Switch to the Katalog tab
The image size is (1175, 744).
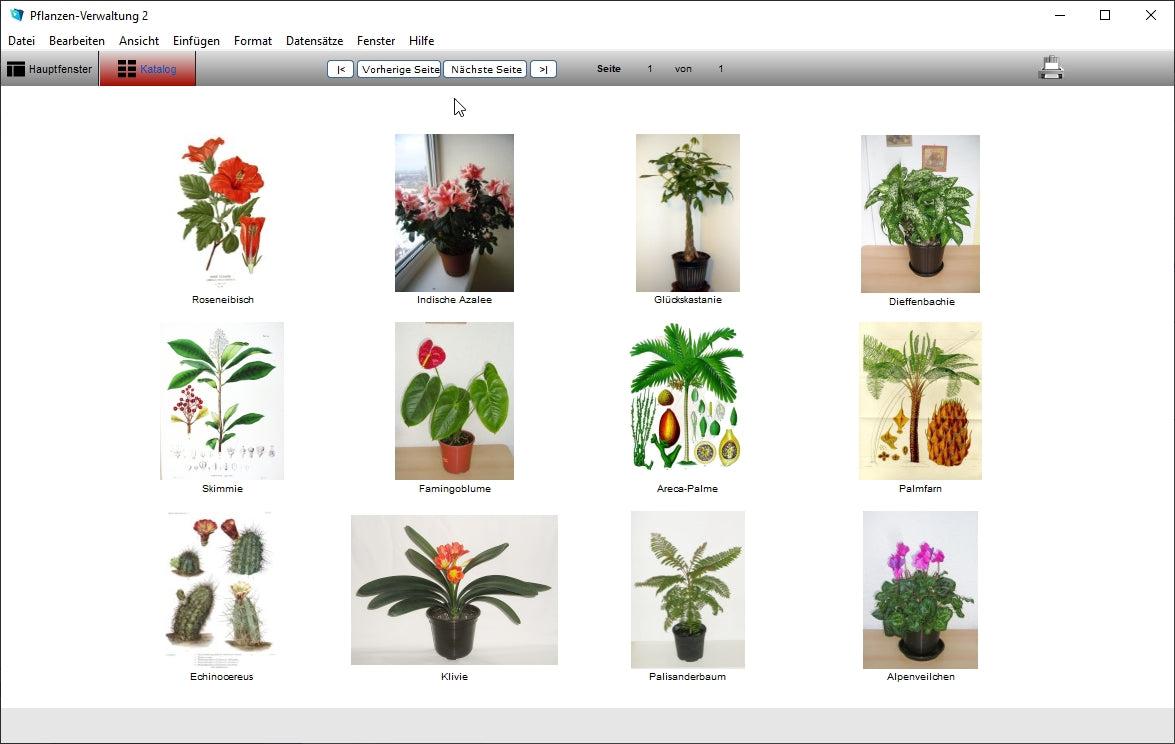point(148,69)
